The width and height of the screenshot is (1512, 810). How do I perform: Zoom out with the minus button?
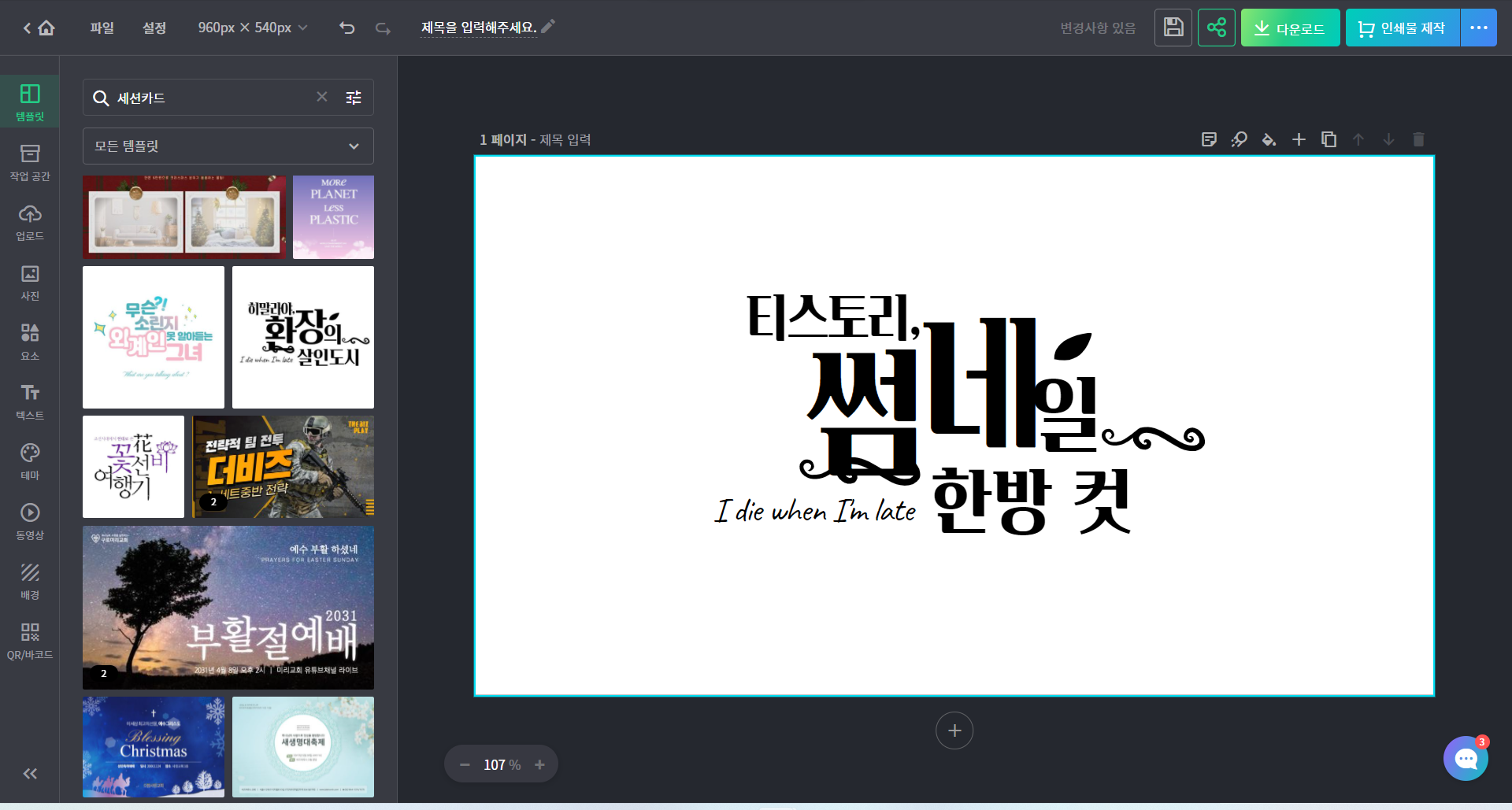click(x=465, y=764)
